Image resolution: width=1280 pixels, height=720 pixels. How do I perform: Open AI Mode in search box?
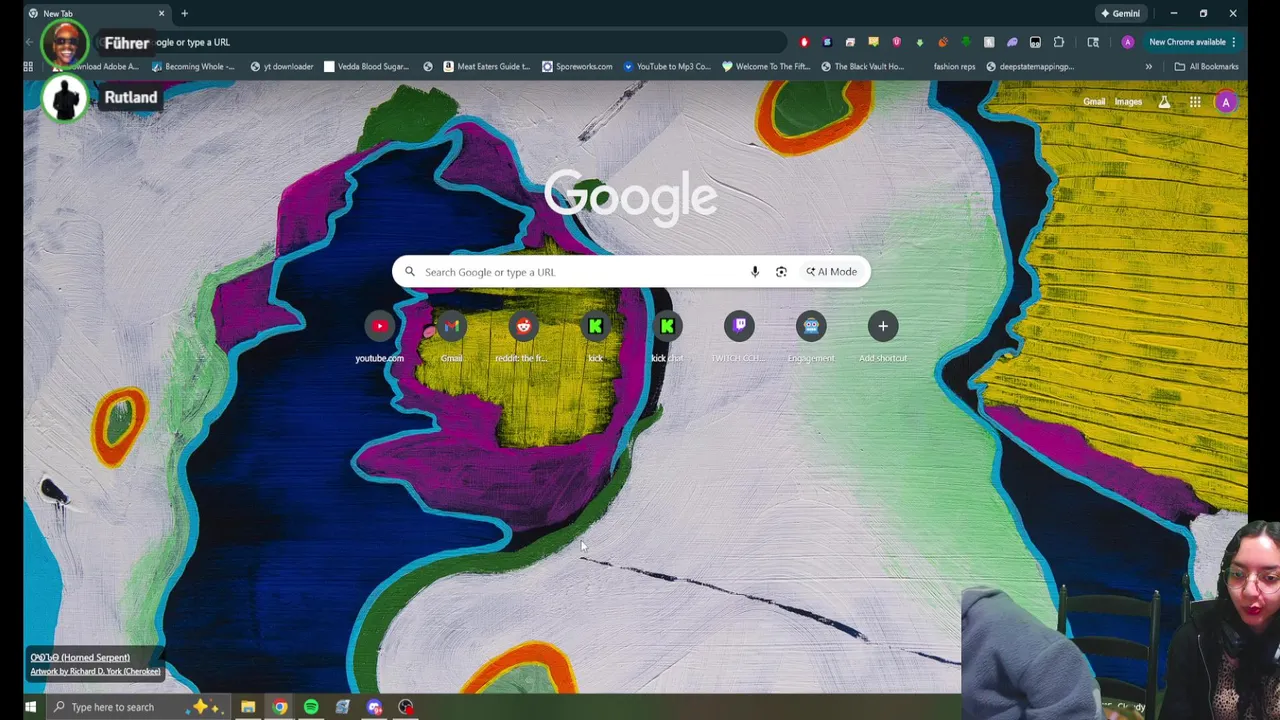(831, 272)
